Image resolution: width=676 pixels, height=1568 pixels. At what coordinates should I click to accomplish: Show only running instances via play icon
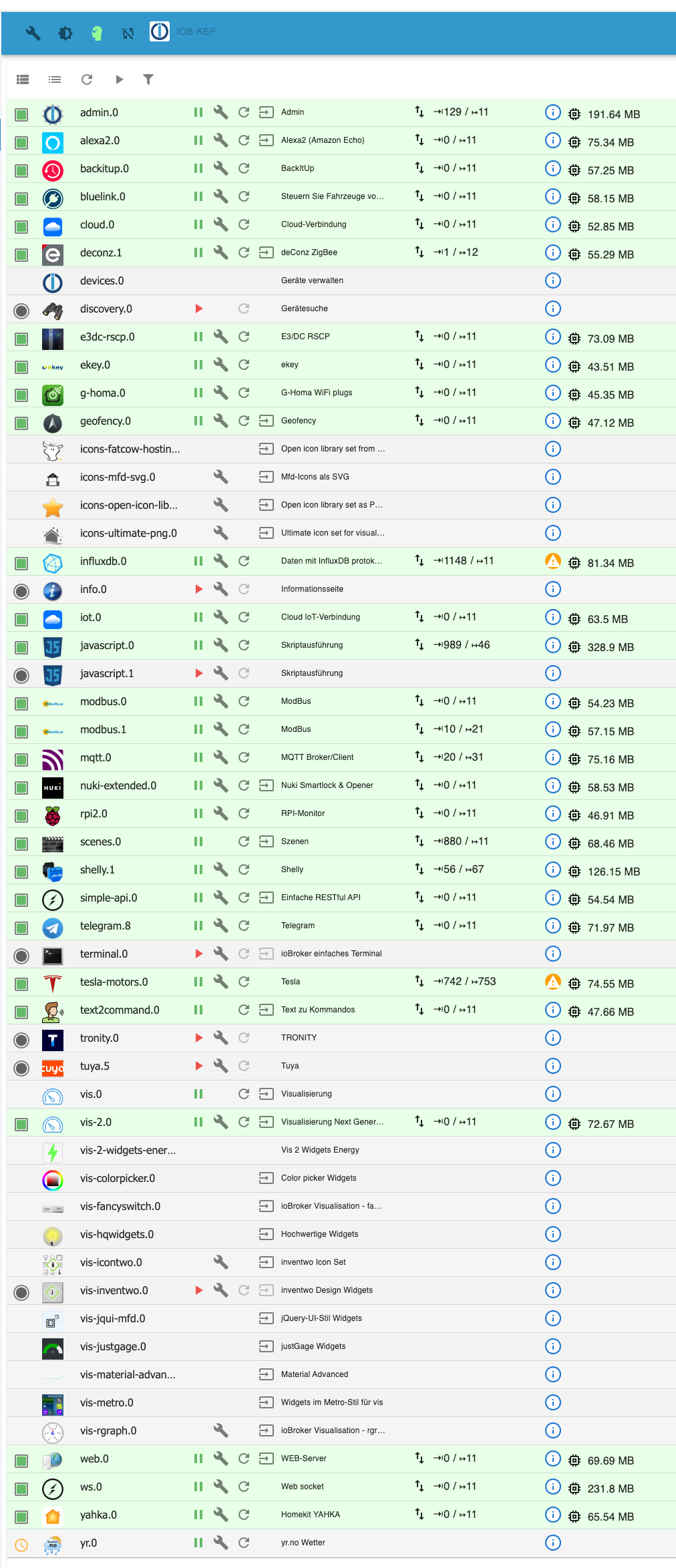119,79
